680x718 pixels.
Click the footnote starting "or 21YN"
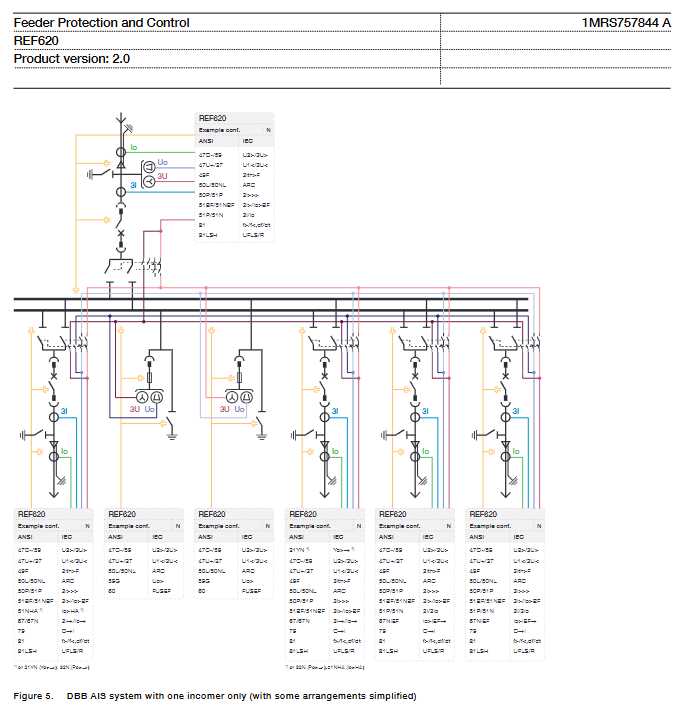click(x=52, y=667)
